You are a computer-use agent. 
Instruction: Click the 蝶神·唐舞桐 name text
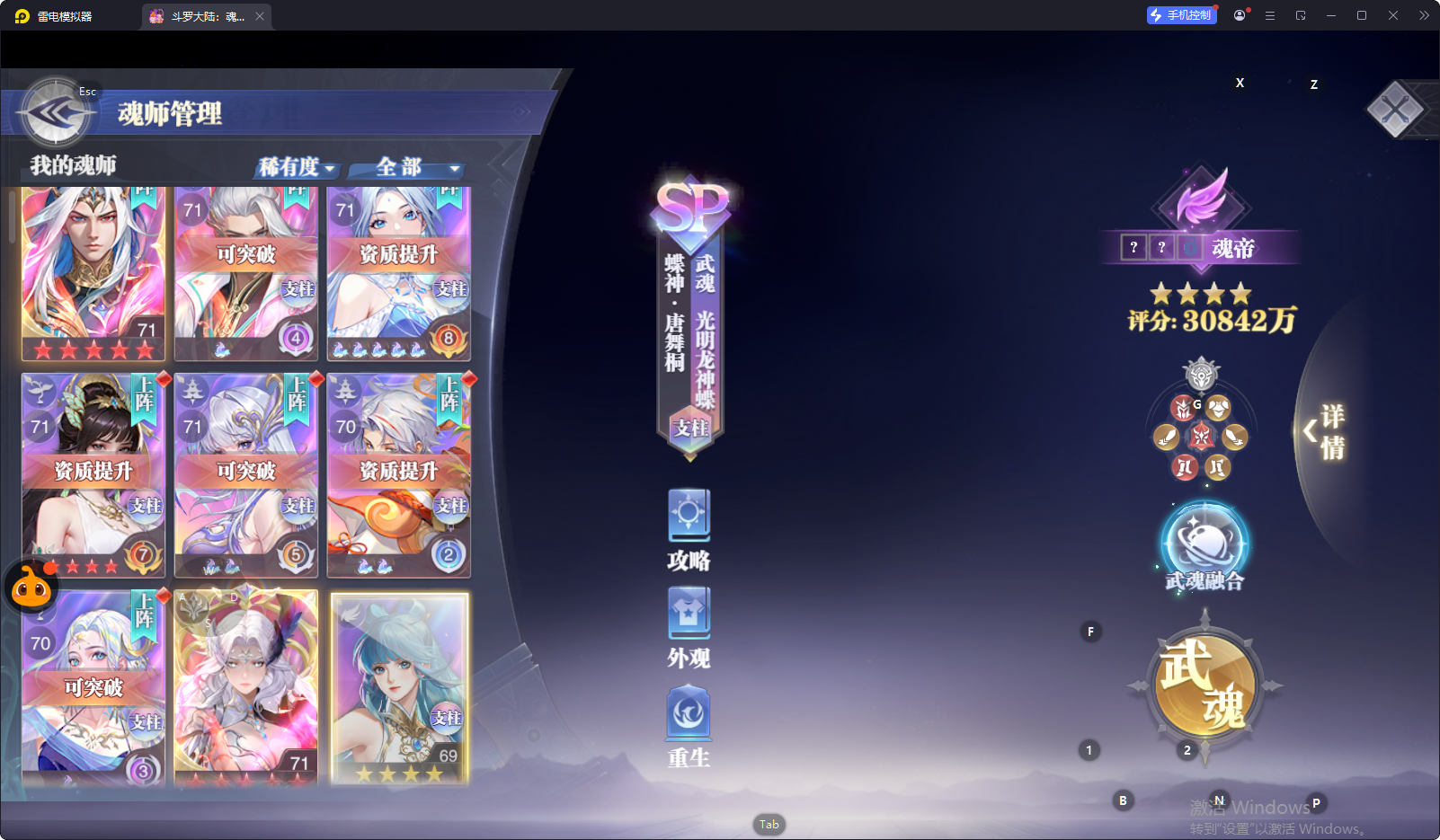[675, 313]
